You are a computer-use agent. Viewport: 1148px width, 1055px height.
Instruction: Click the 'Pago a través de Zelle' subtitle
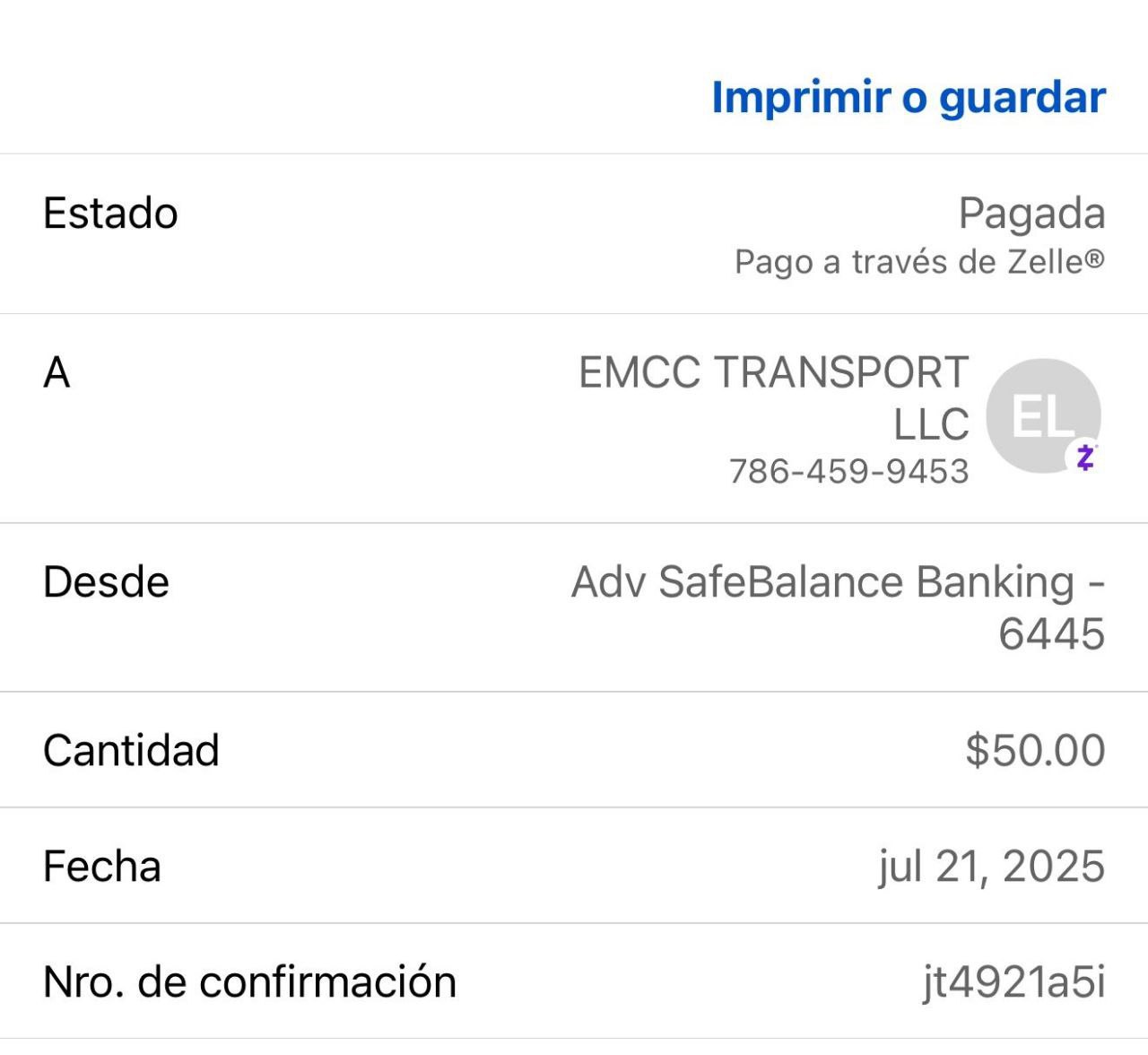tap(909, 262)
